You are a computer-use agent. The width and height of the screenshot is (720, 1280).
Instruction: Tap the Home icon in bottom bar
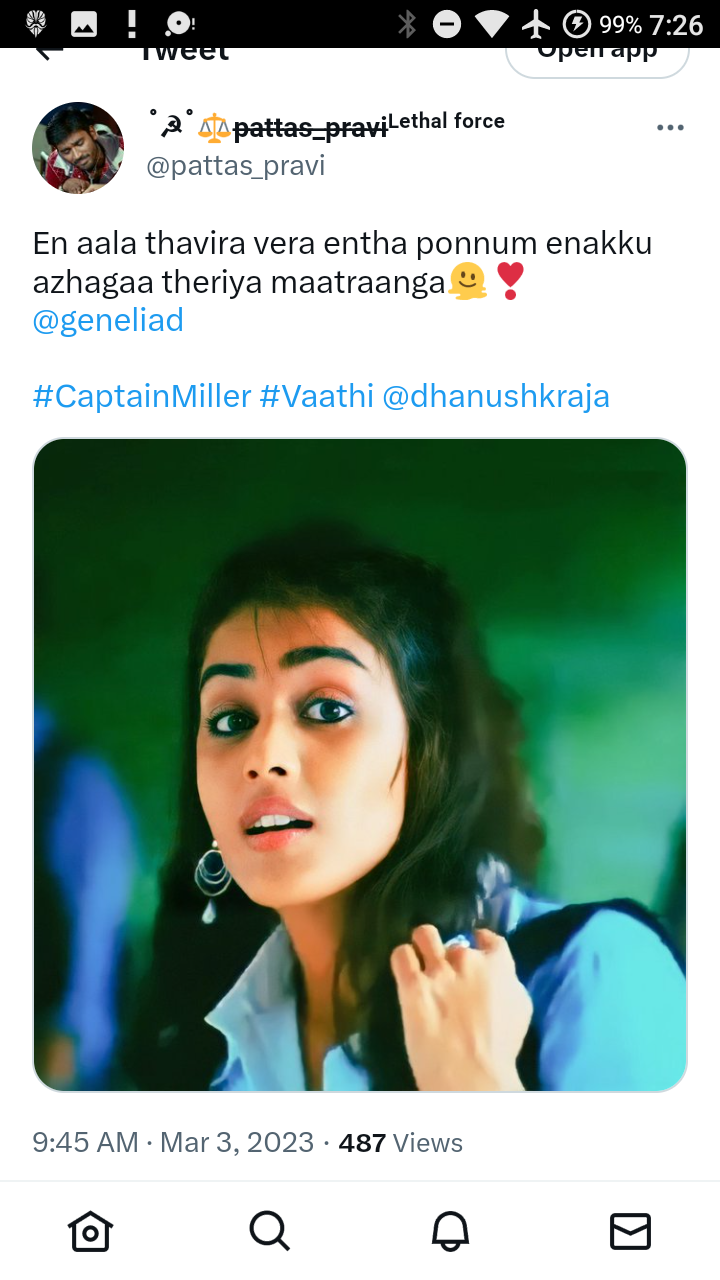(x=90, y=1230)
